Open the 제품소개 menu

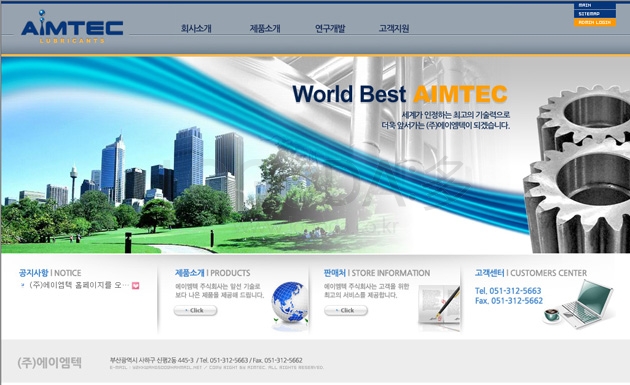[x=265, y=29]
